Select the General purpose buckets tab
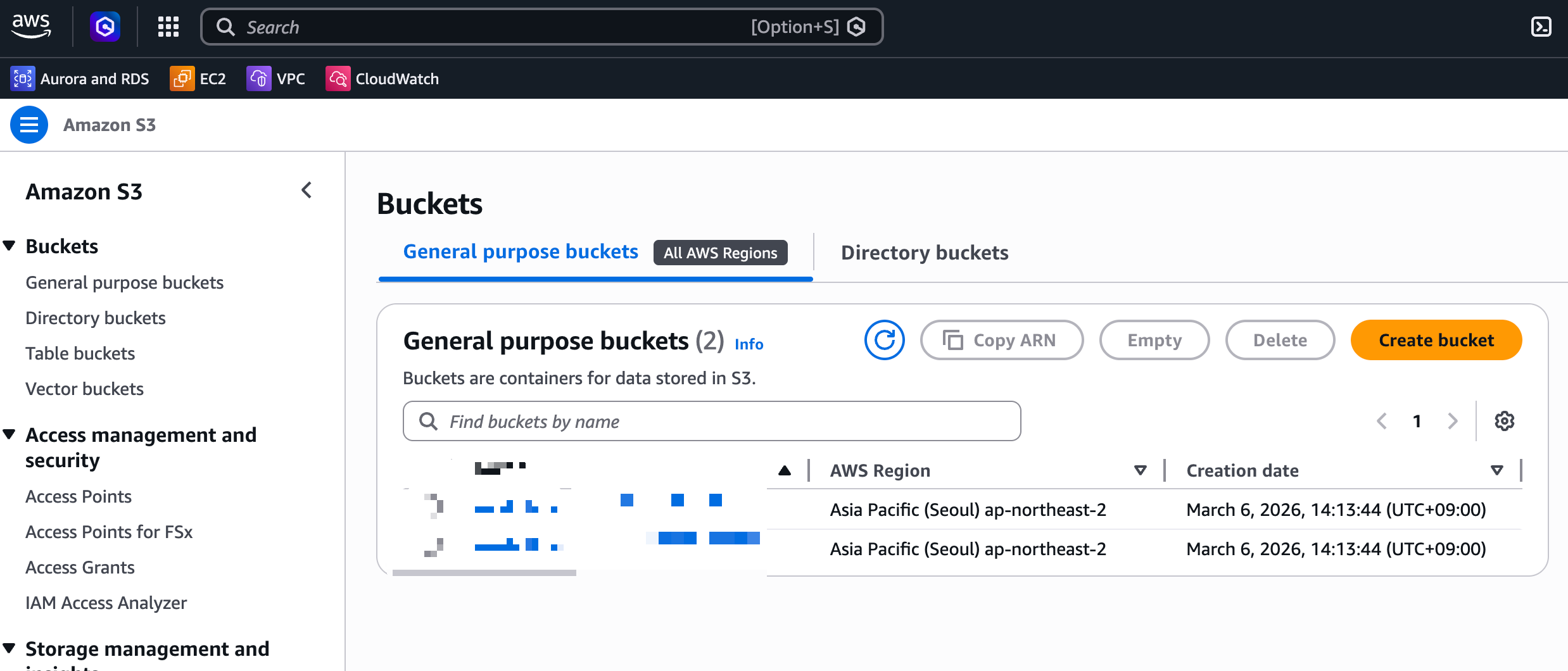The width and height of the screenshot is (1568, 671). [521, 252]
